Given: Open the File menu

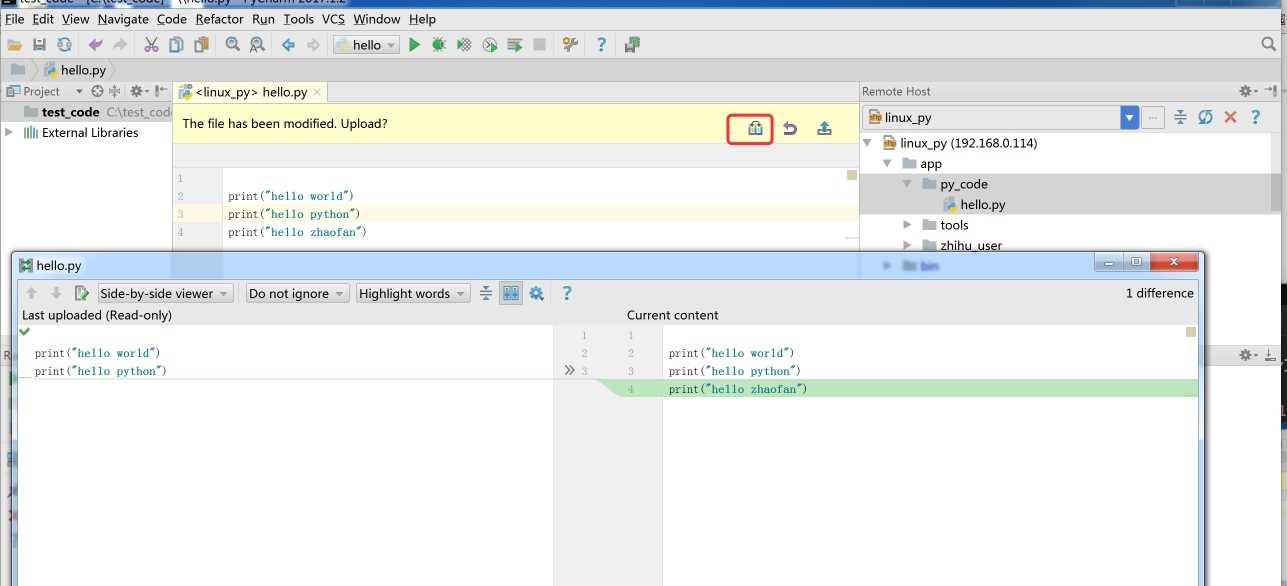Looking at the screenshot, I should point(15,19).
